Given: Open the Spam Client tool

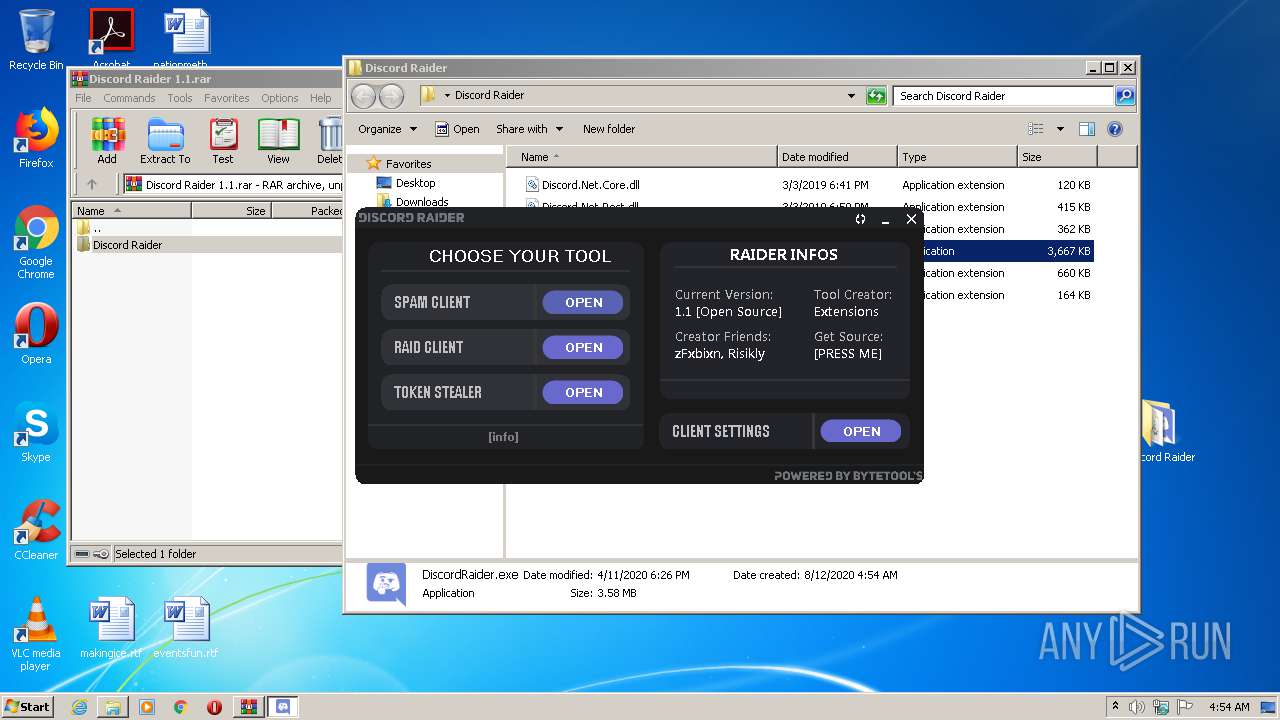Looking at the screenshot, I should click(x=583, y=302).
